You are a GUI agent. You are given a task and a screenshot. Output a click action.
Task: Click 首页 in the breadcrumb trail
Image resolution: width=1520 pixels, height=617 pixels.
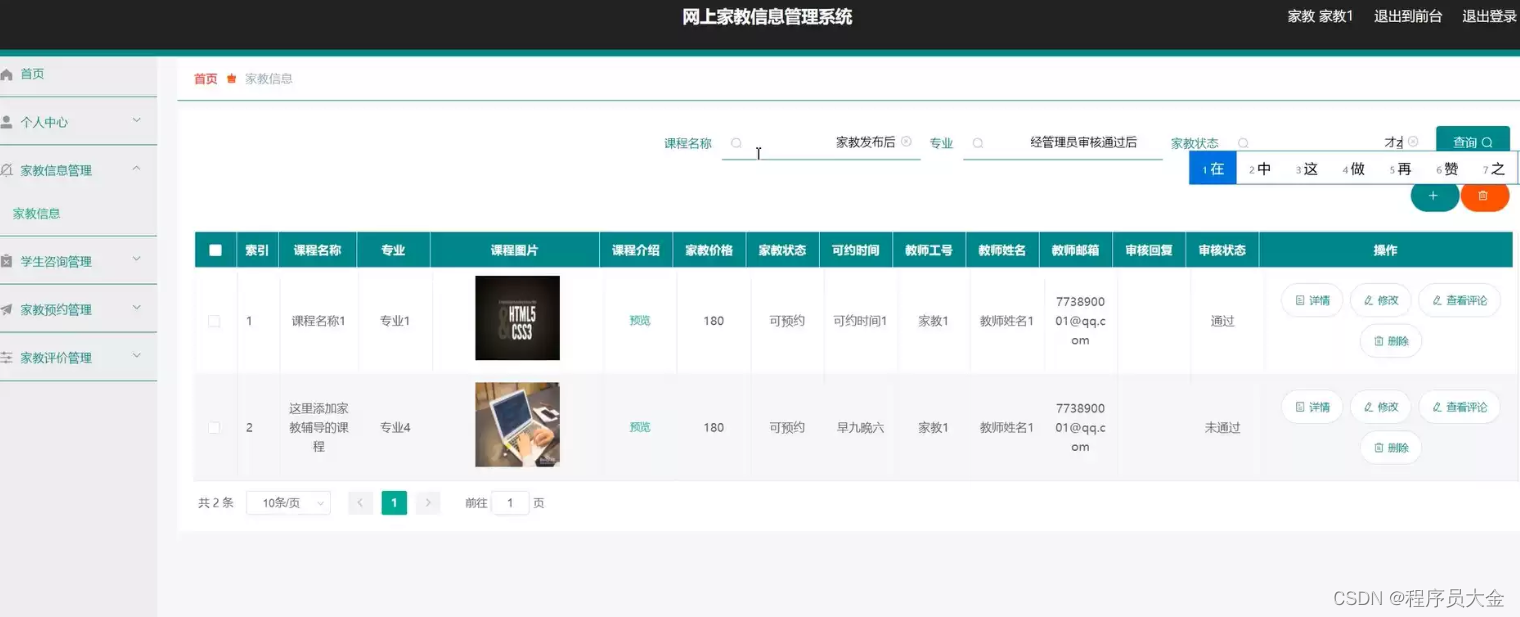click(204, 78)
